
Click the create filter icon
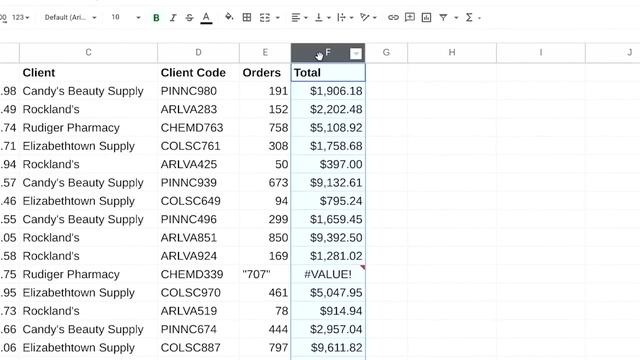(443, 18)
